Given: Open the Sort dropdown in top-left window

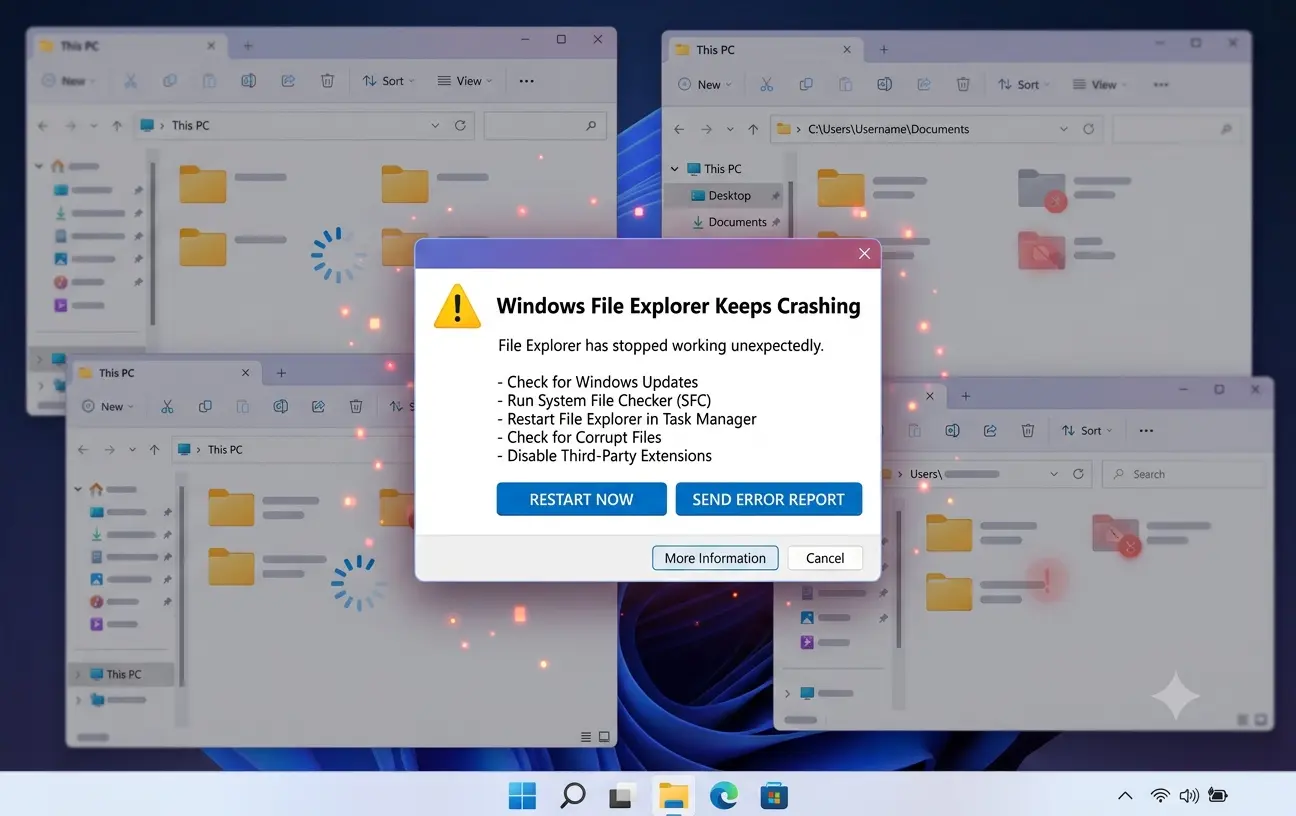Looking at the screenshot, I should tap(389, 81).
